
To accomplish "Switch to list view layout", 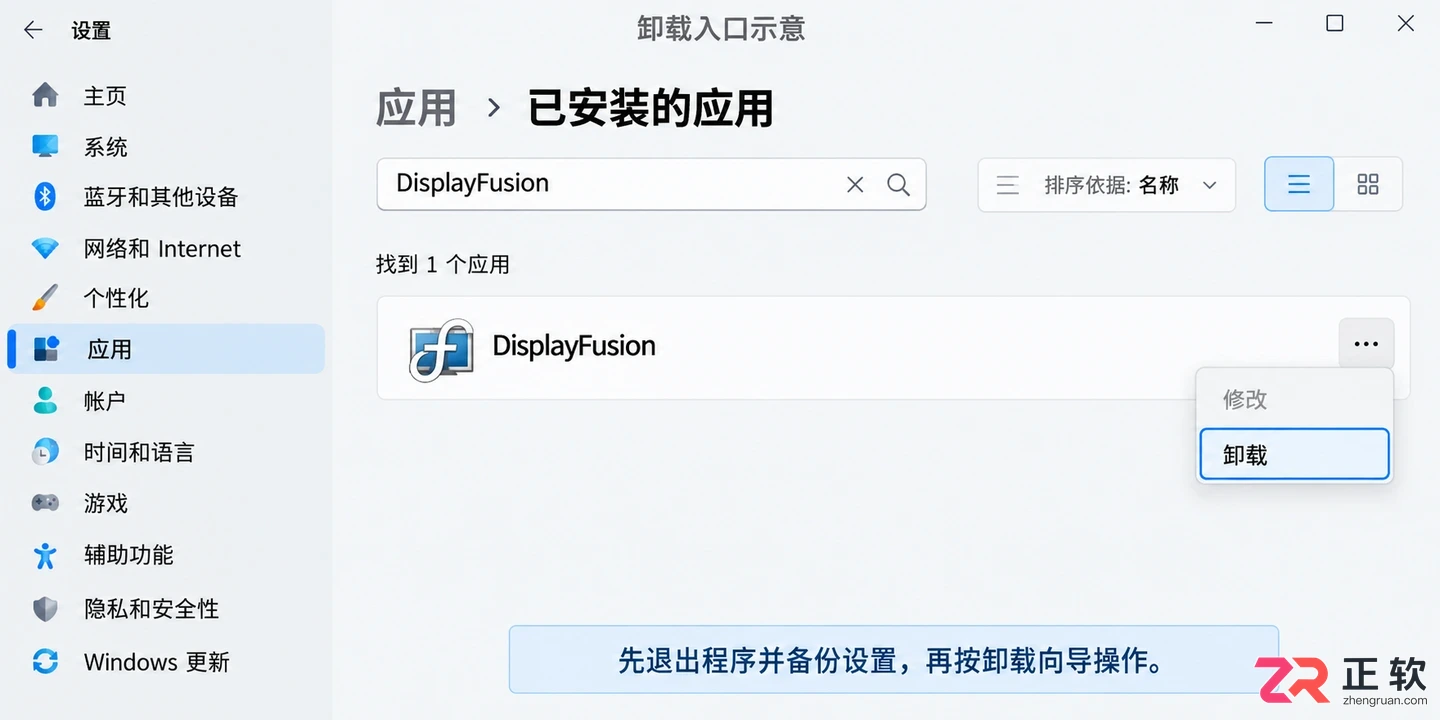I will pos(1299,184).
